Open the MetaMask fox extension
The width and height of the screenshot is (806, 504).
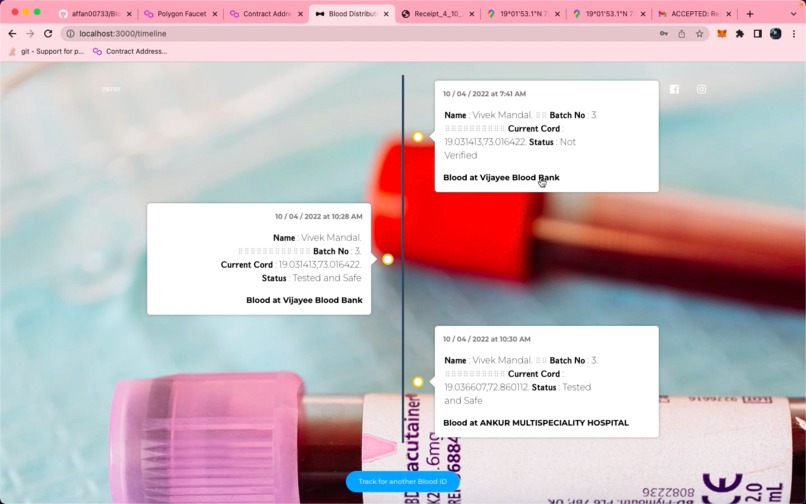click(722, 33)
